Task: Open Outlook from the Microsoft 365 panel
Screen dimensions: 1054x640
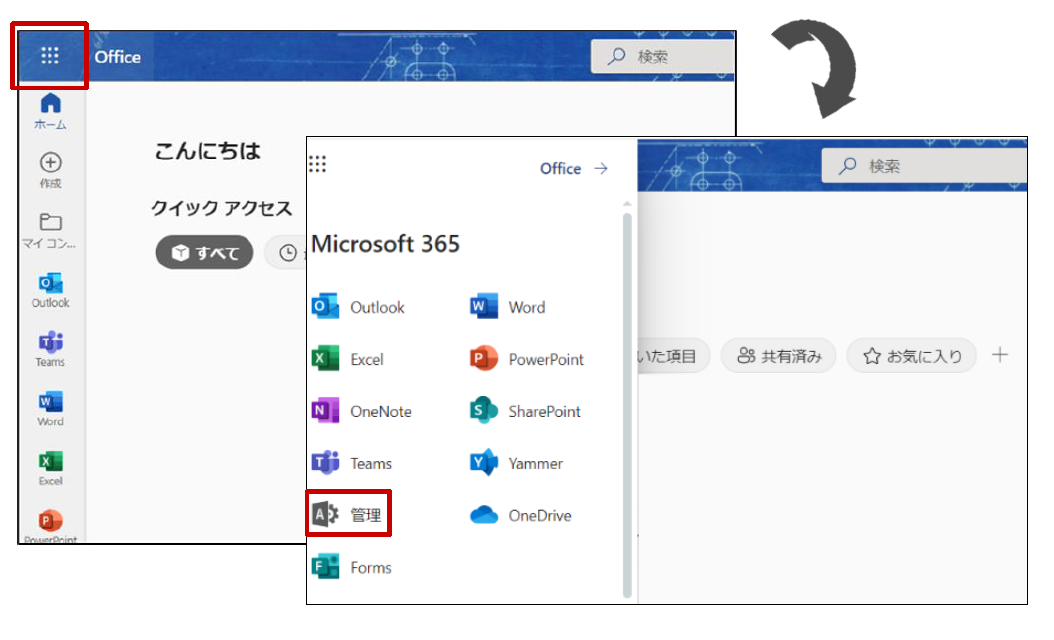Action: pos(359,308)
